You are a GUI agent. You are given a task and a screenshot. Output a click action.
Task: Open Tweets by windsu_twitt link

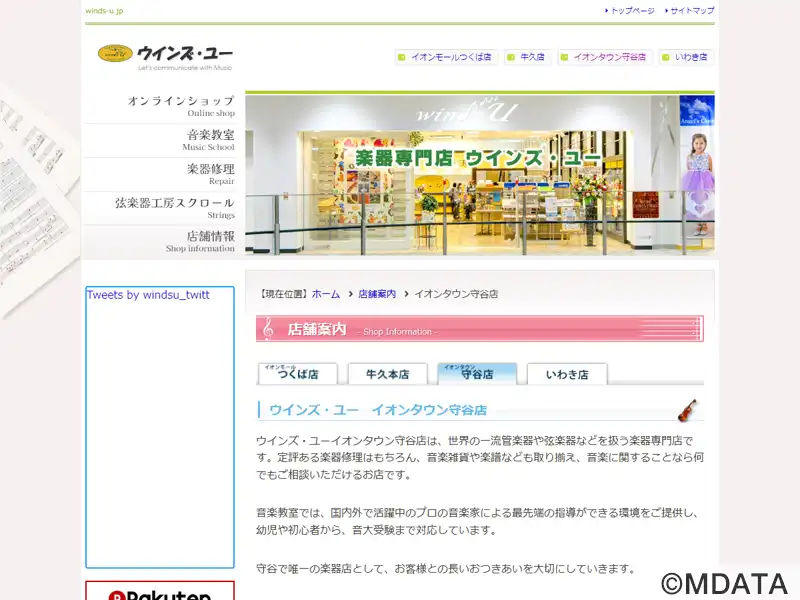coord(148,295)
